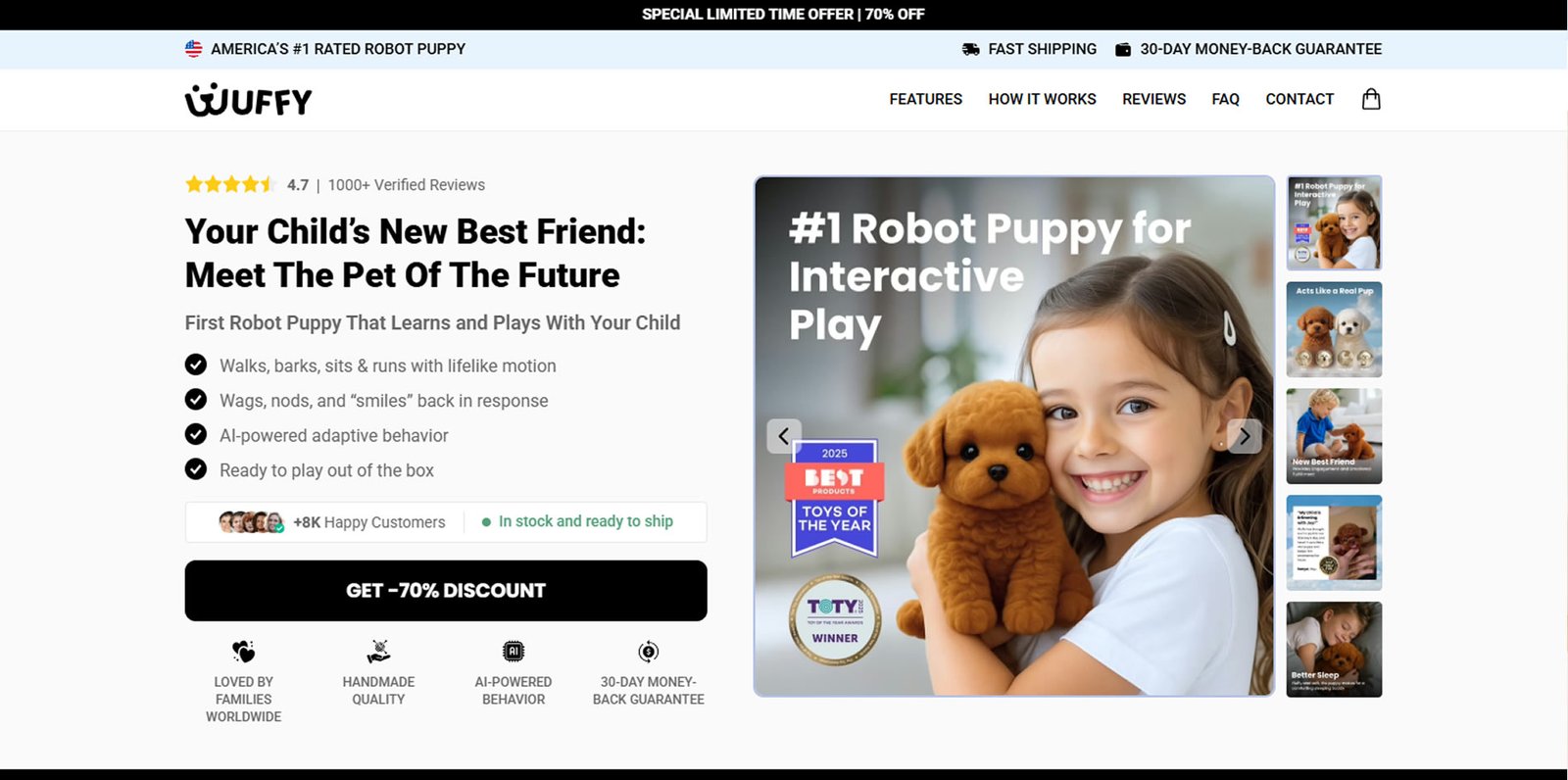Click checkmark beside AI-powered adaptive behavior
The height and width of the screenshot is (780, 1568).
[196, 434]
